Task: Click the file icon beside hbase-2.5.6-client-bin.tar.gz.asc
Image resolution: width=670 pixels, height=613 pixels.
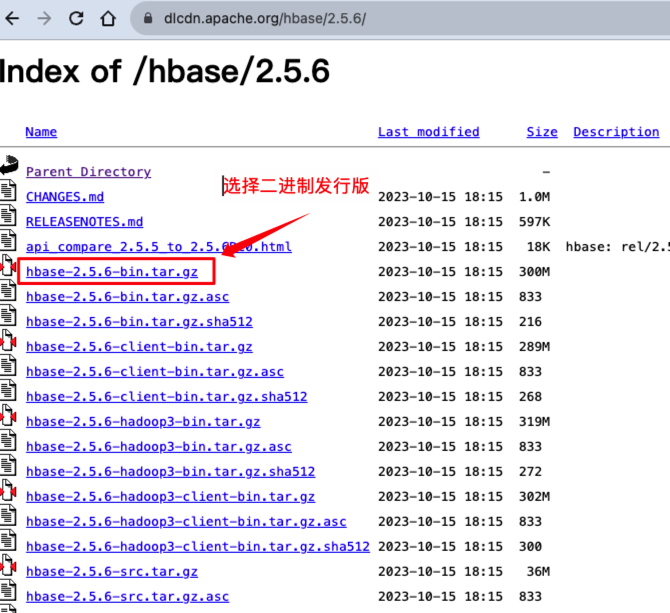Action: click(8, 365)
